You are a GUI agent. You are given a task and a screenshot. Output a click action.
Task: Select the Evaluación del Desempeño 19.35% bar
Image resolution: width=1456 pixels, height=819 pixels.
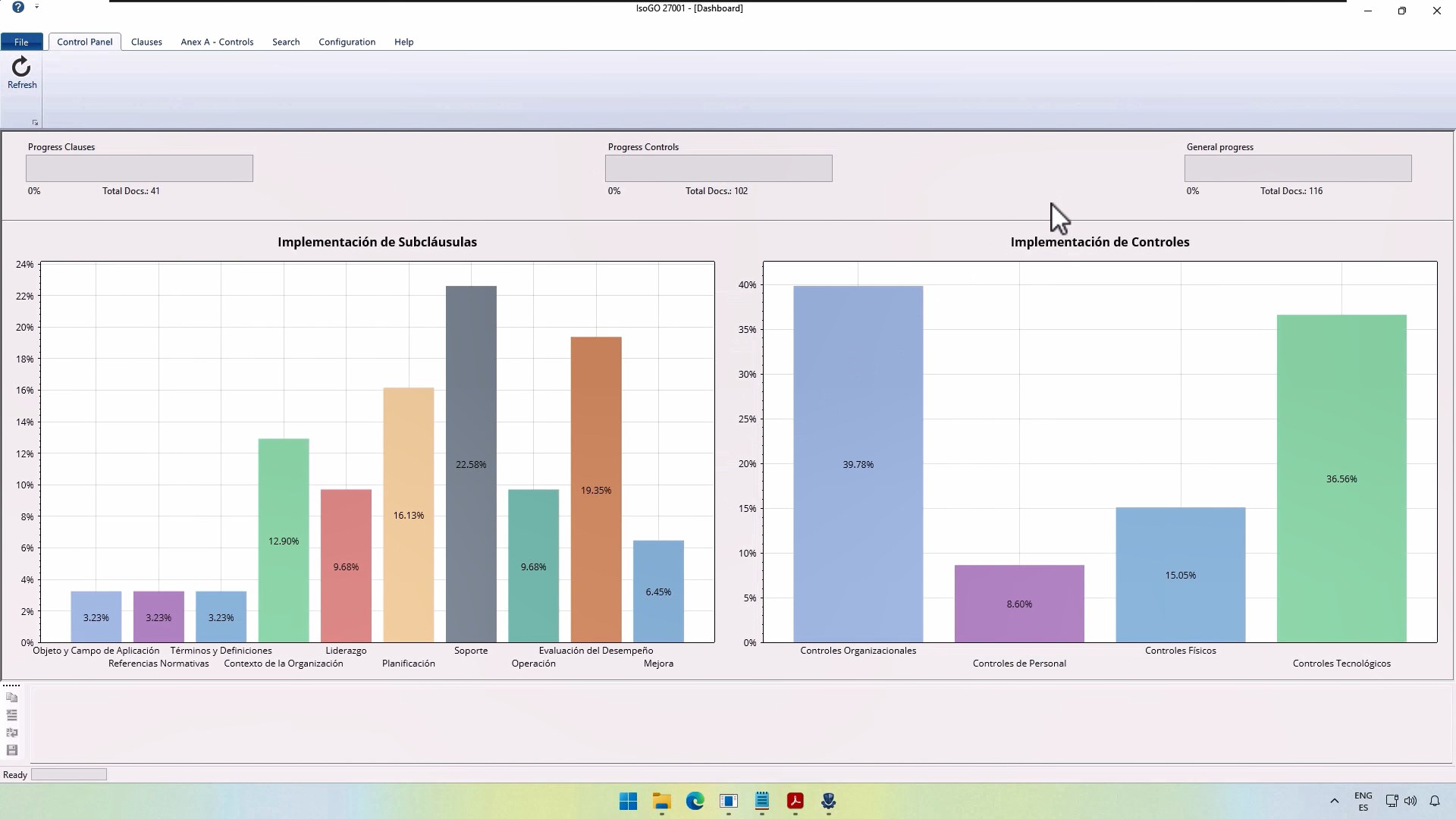tap(596, 490)
